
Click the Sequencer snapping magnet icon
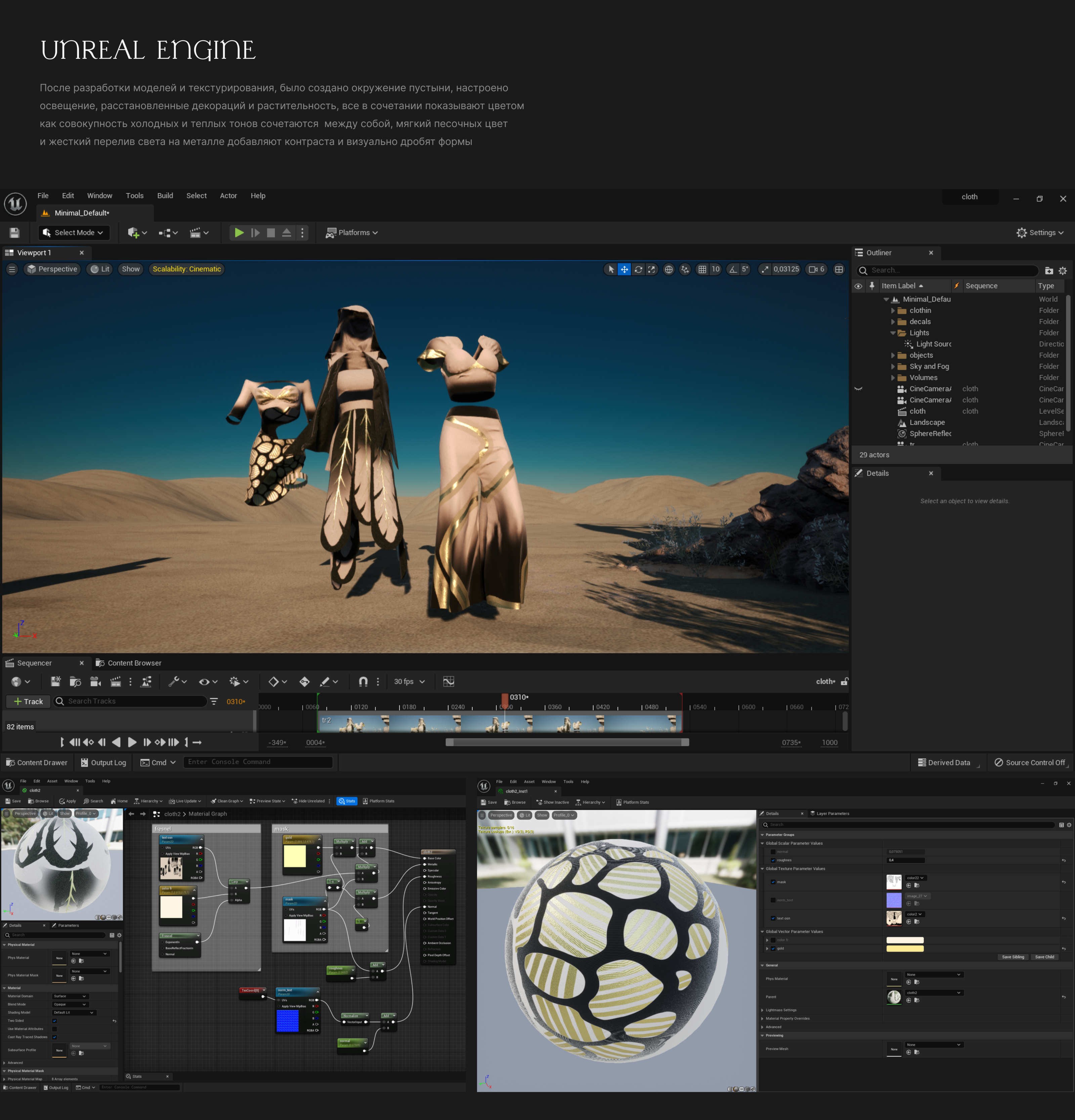363,681
